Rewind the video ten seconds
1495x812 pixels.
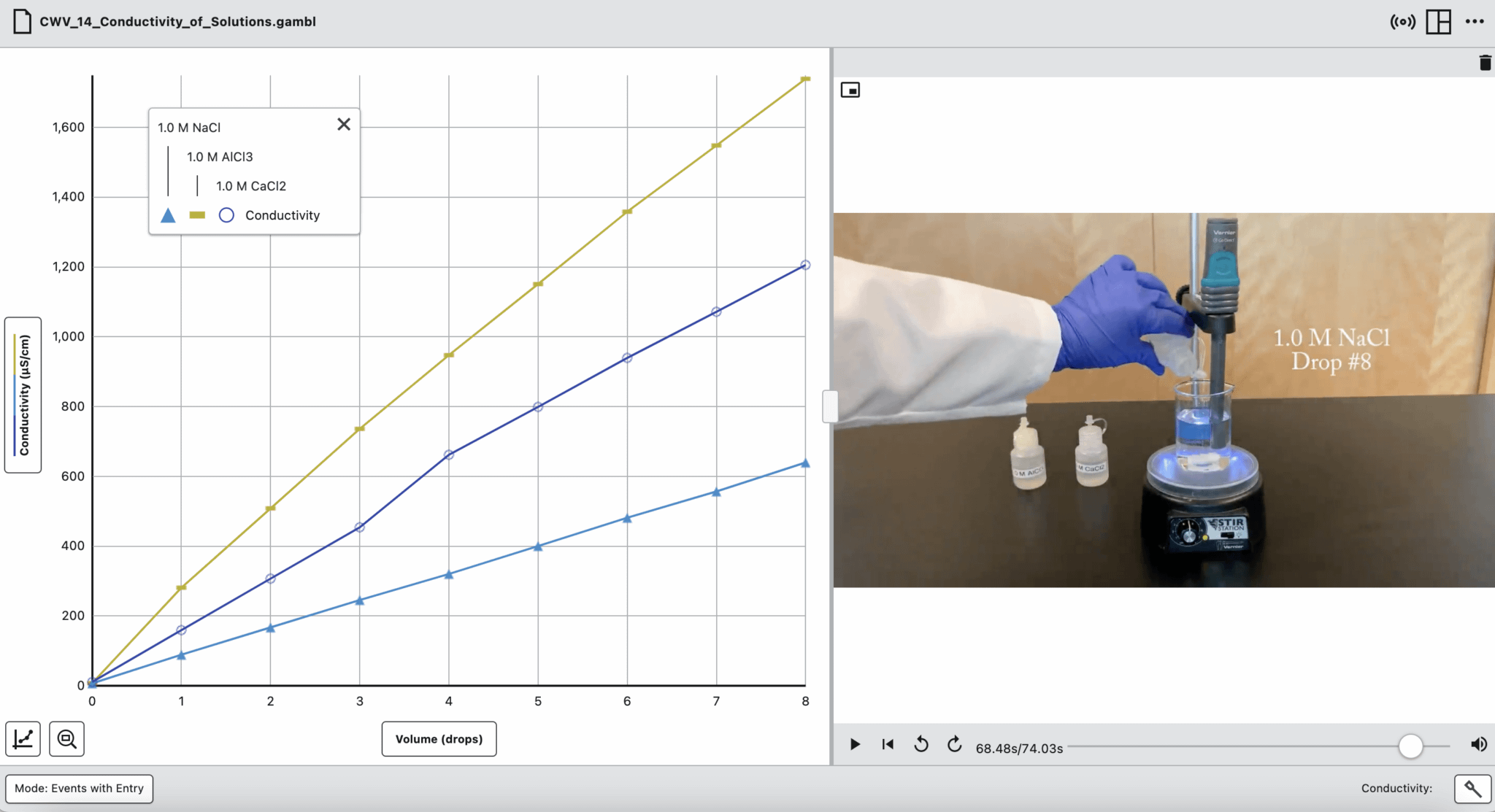point(922,744)
